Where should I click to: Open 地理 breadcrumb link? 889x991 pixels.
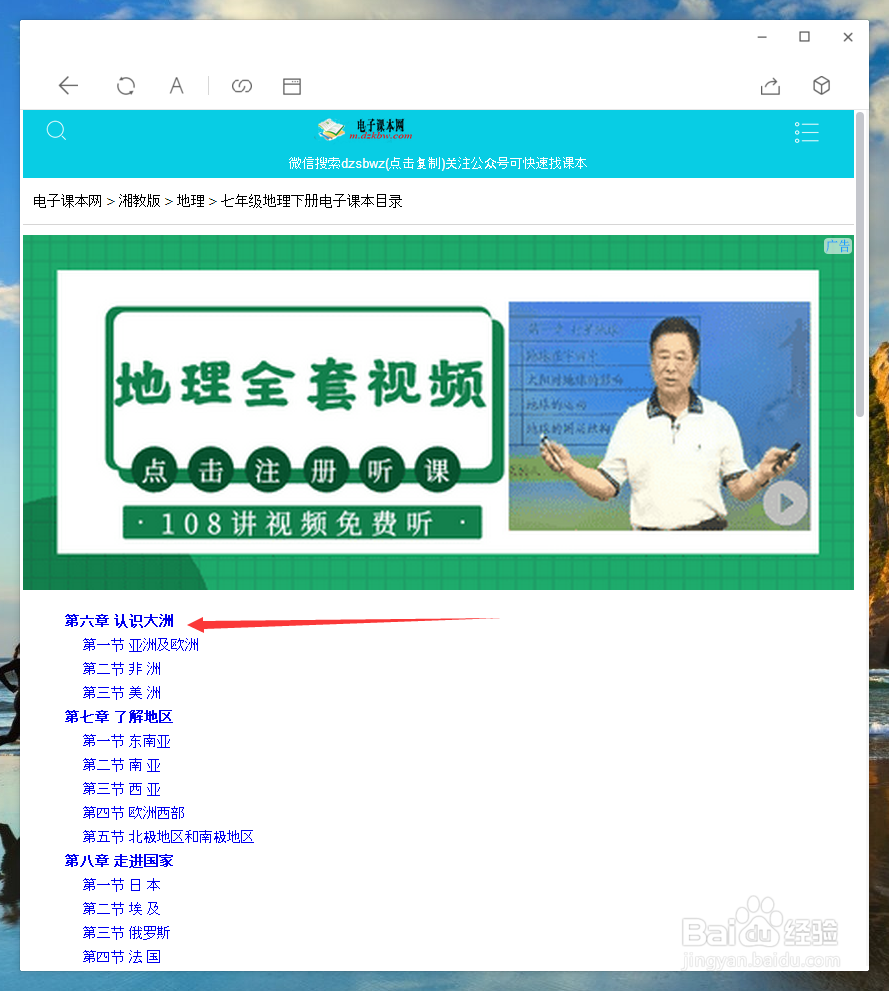[191, 201]
